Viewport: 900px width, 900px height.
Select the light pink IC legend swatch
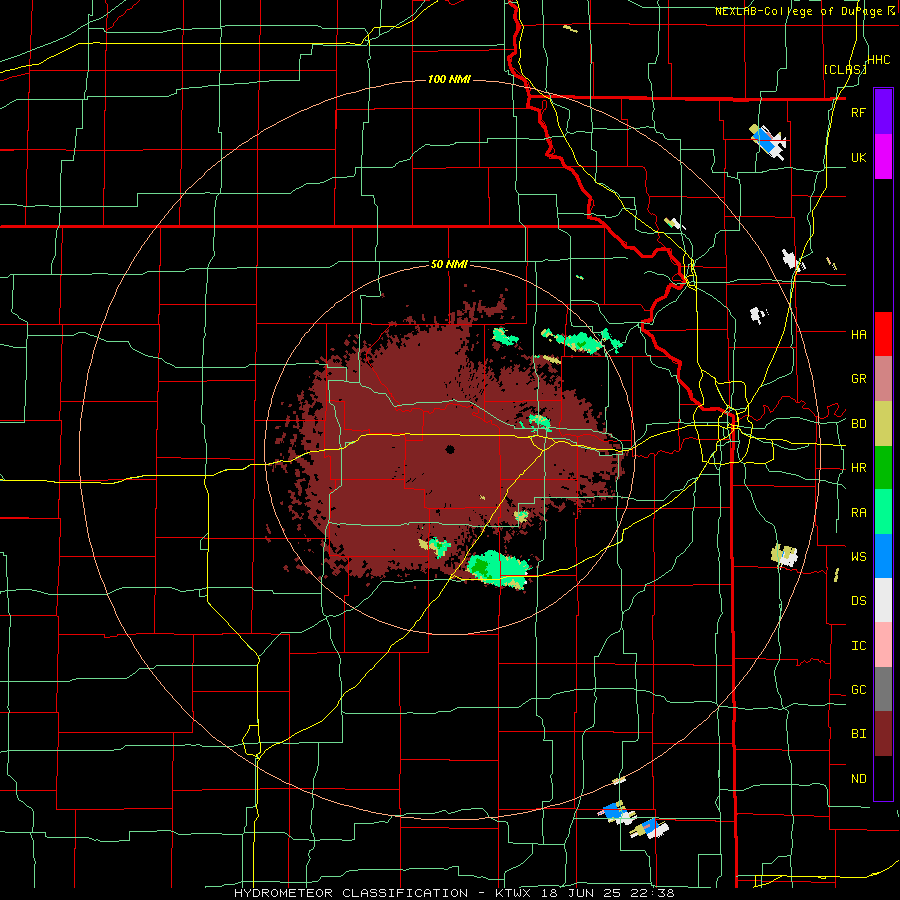click(883, 645)
